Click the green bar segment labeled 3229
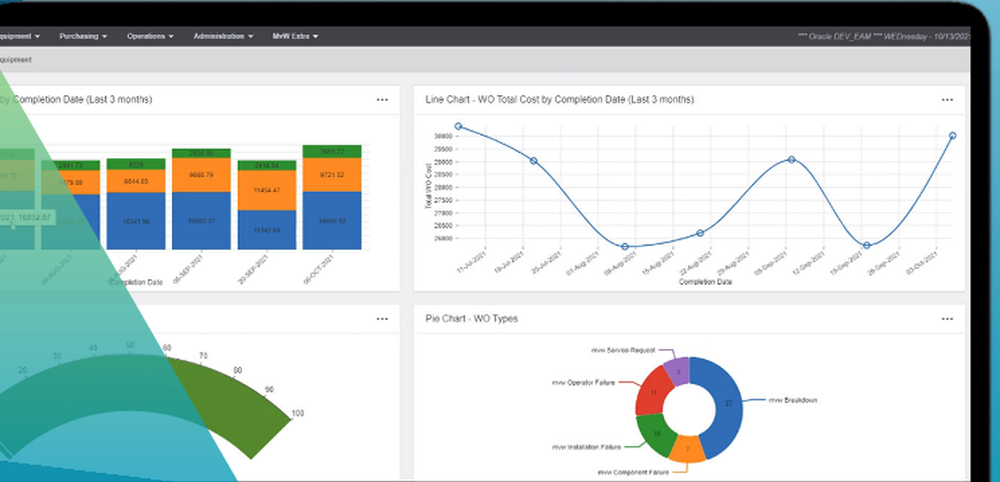The image size is (1000, 482). [x=136, y=164]
